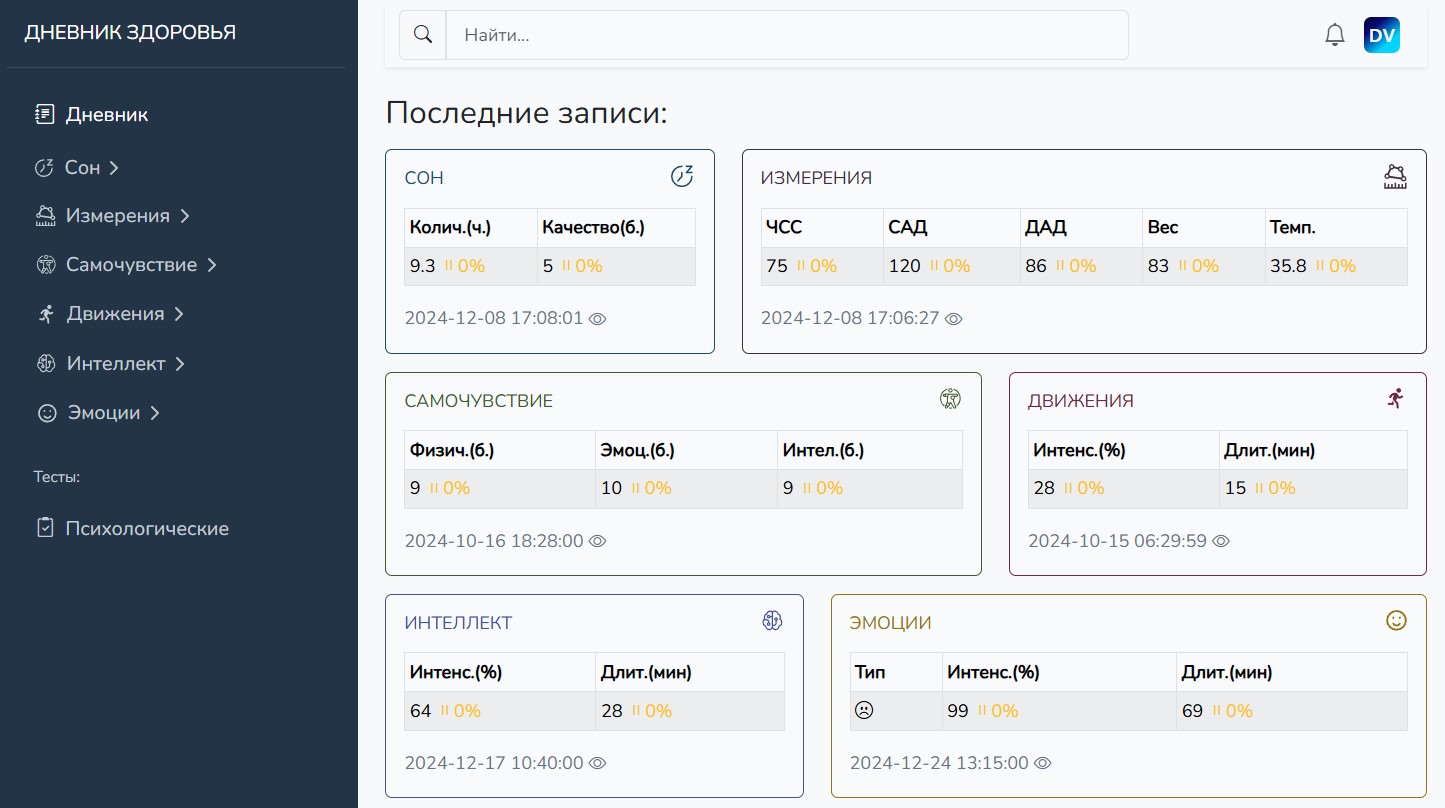Open the eye view on ИЗМЕРЕНИЯ entry
The image size is (1445, 808).
coord(953,318)
